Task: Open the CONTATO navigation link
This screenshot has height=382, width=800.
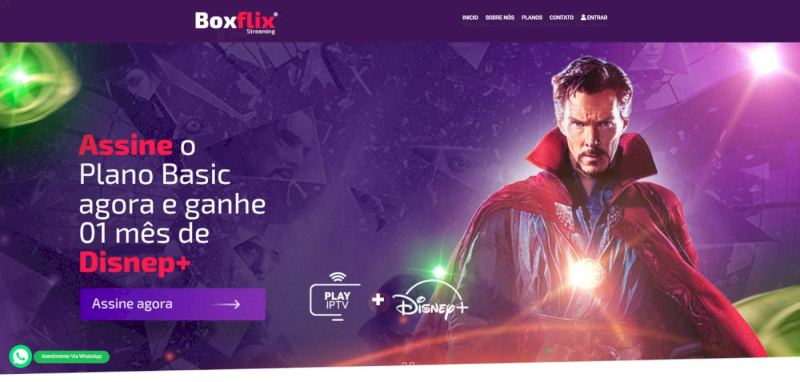Action: [561, 18]
